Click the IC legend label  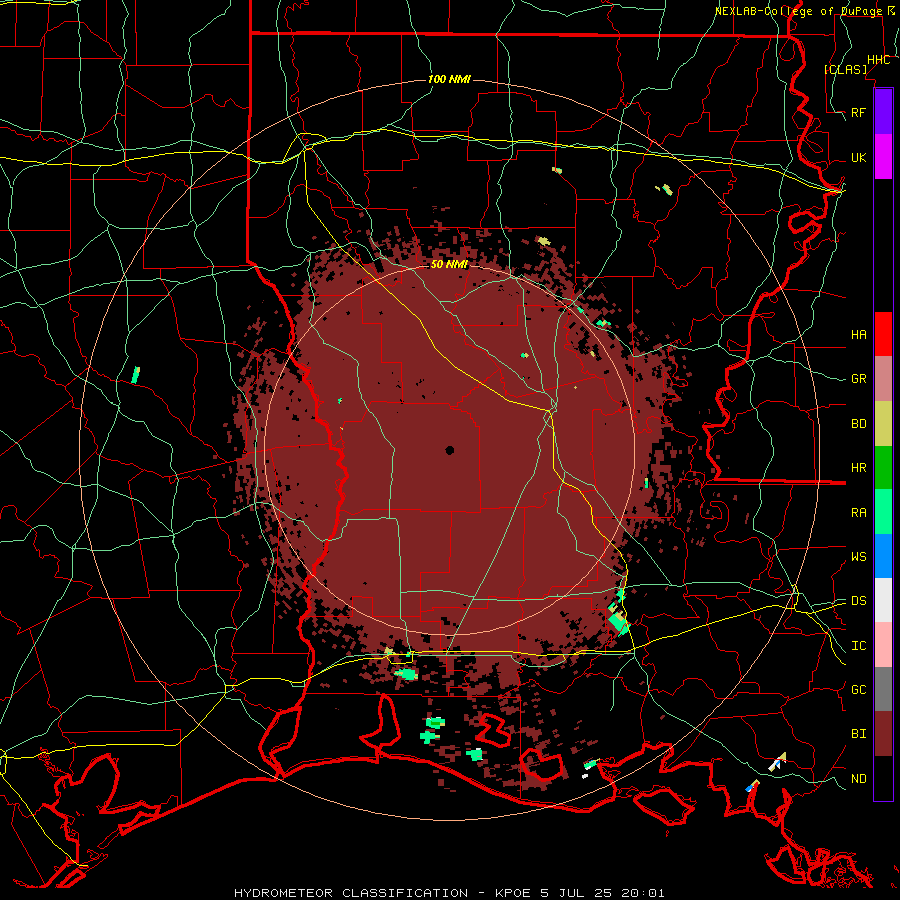pyautogui.click(x=858, y=646)
